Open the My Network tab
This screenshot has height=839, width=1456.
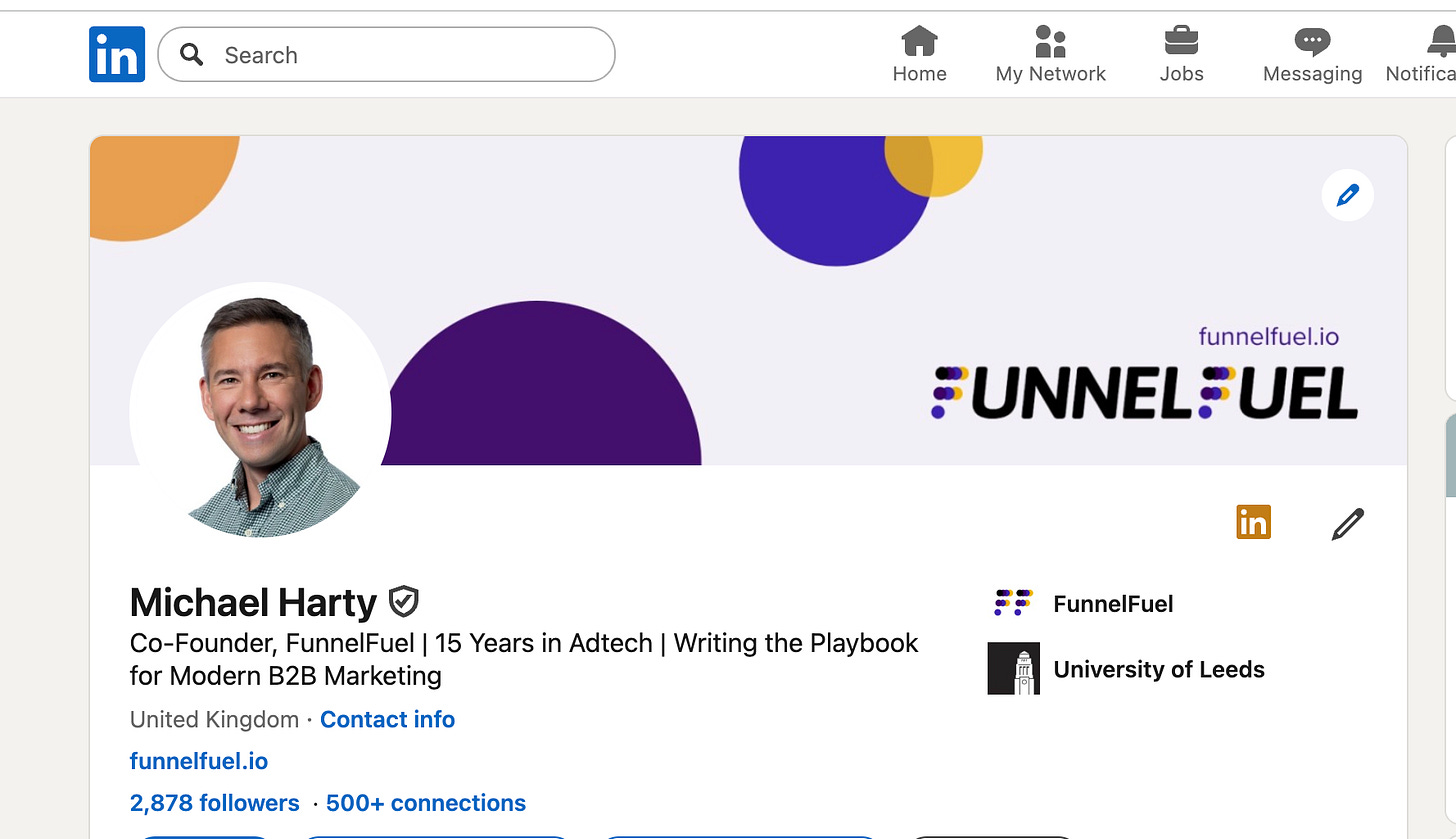tap(1050, 55)
